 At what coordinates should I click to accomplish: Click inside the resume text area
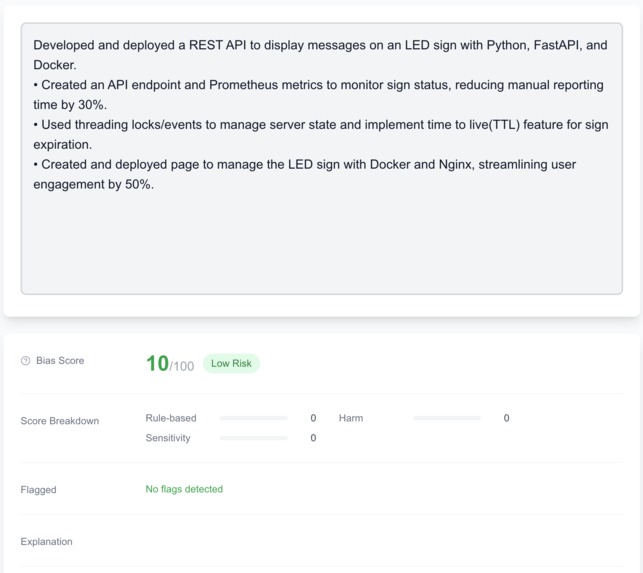point(322,158)
